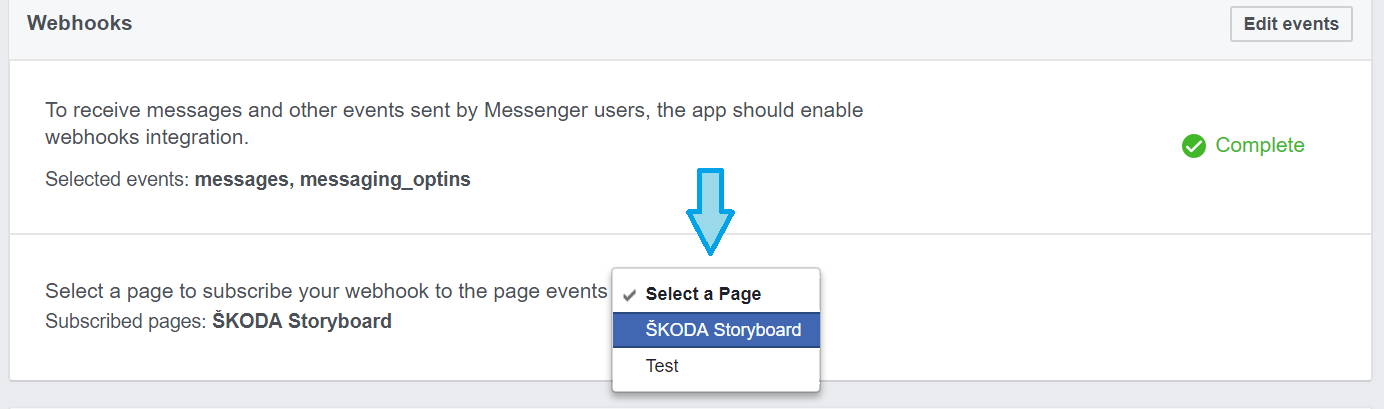
Task: Choose ŠKODA Storyboard from the page dropdown
Action: pos(716,330)
